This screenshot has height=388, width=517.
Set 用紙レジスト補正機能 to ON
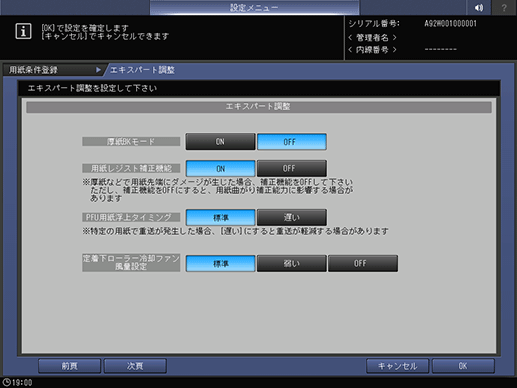click(220, 168)
